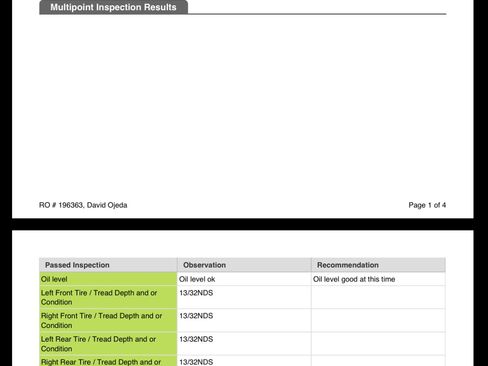This screenshot has width=488, height=366.
Task: Click the 'Oil level ok' observation cell
Action: point(244,279)
